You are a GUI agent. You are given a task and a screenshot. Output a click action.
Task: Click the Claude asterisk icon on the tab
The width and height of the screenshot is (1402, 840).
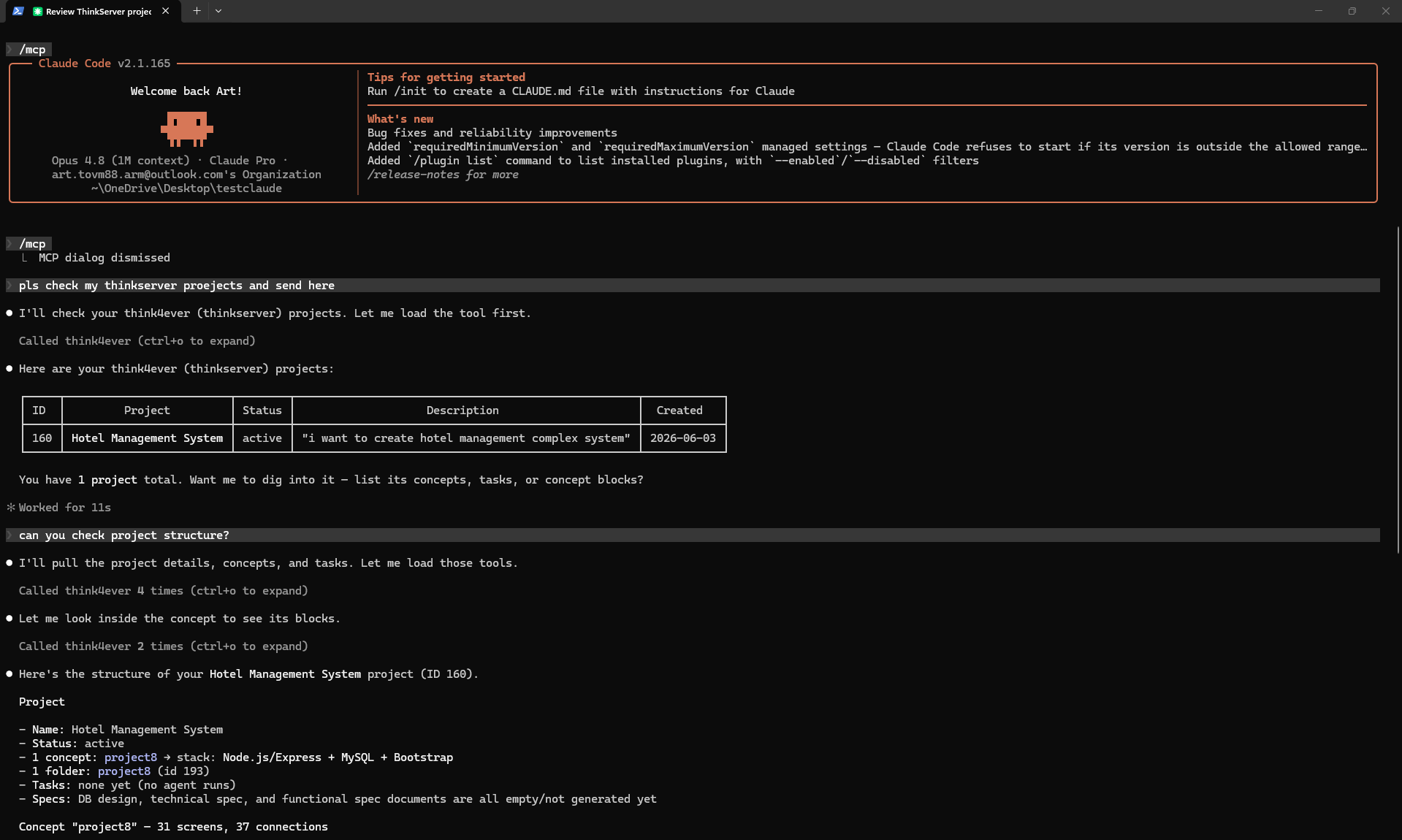click(x=38, y=11)
